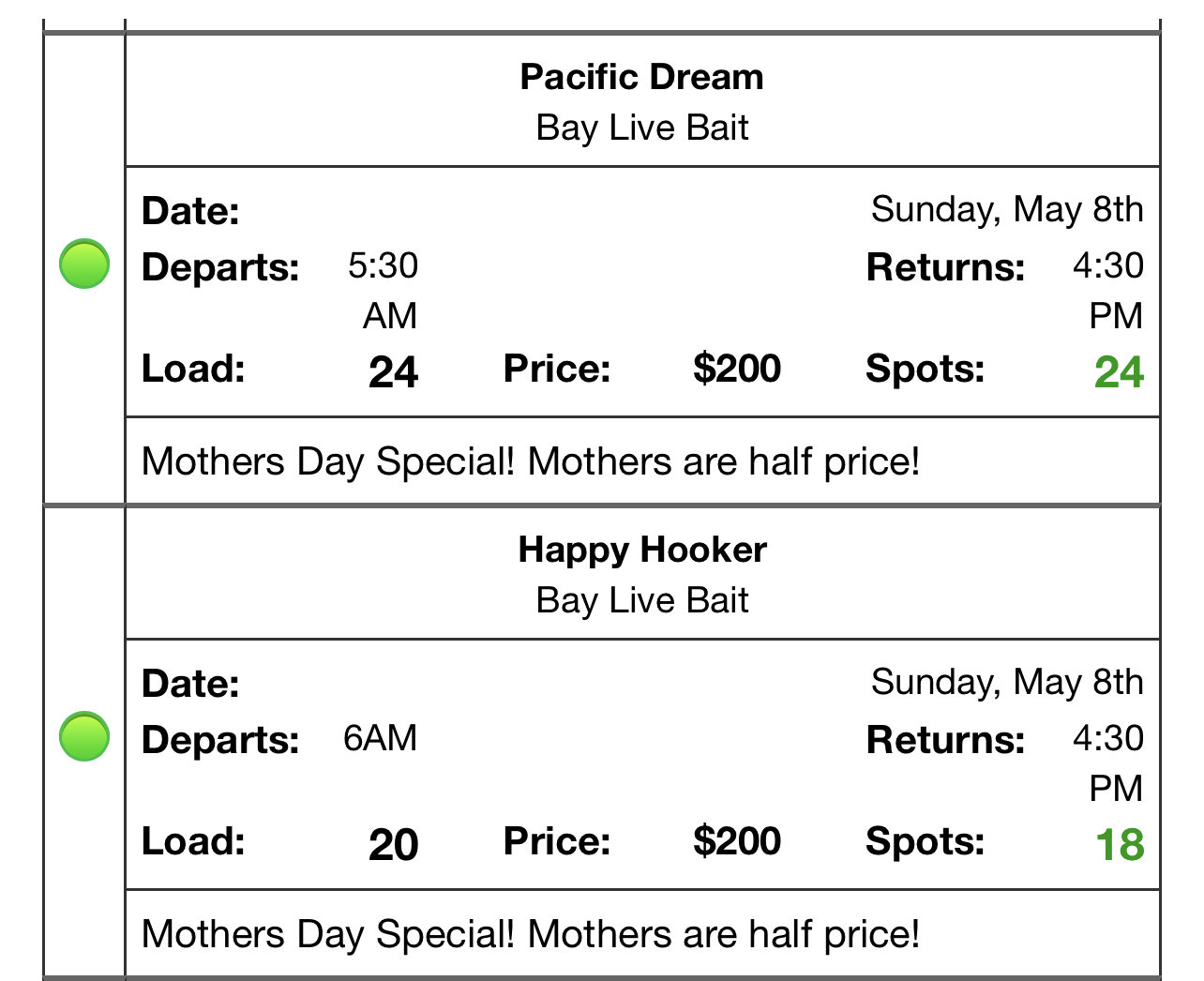This screenshot has width=1204, height=981.
Task: Click Happy Hooker's Mothers Day Special note
Action: [x=531, y=934]
